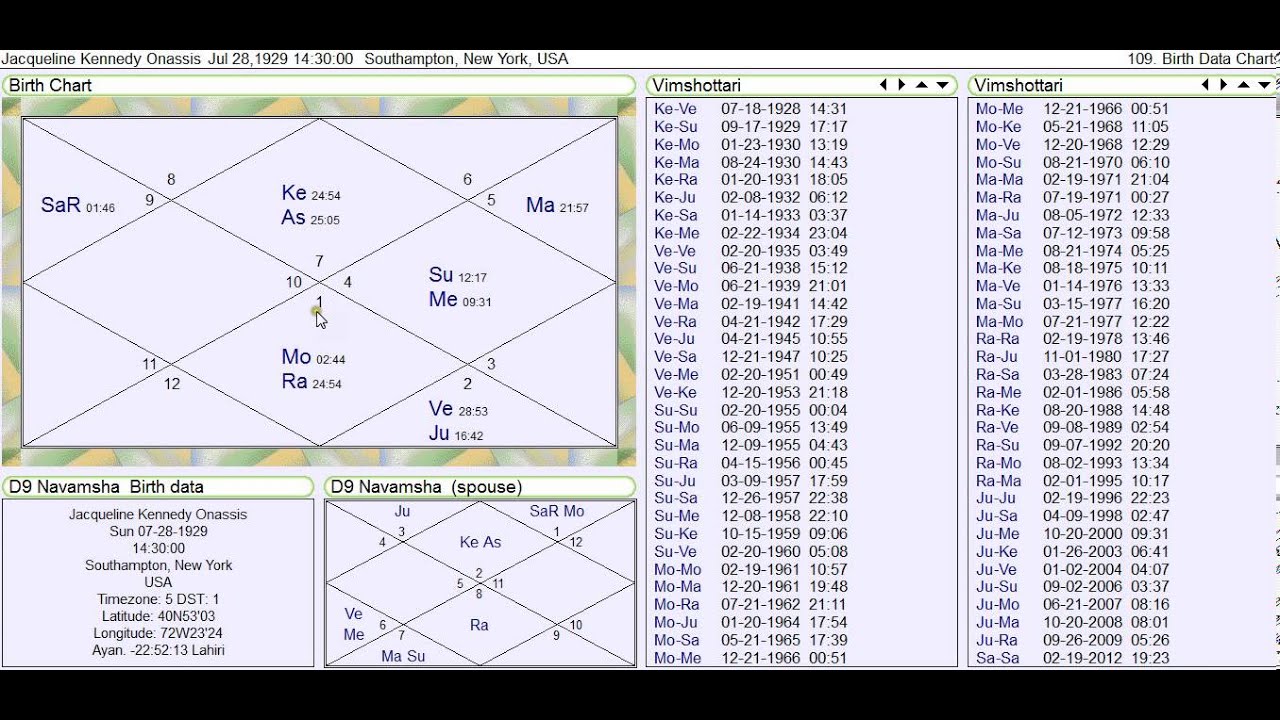This screenshot has height=720, width=1280.
Task: Click left arrow in second Vimshottari header
Action: [x=1205, y=85]
